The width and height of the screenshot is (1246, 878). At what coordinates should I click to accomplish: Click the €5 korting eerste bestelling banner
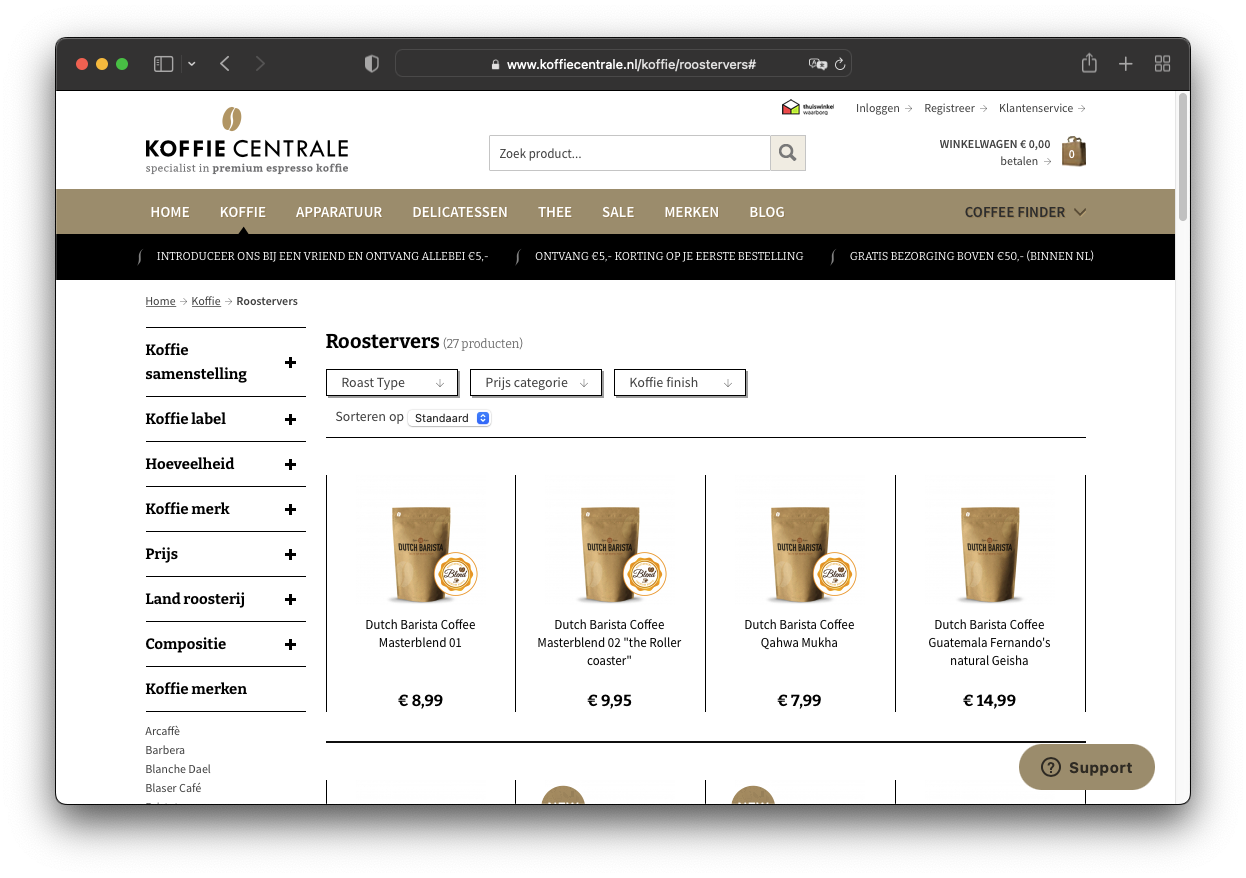tap(669, 256)
